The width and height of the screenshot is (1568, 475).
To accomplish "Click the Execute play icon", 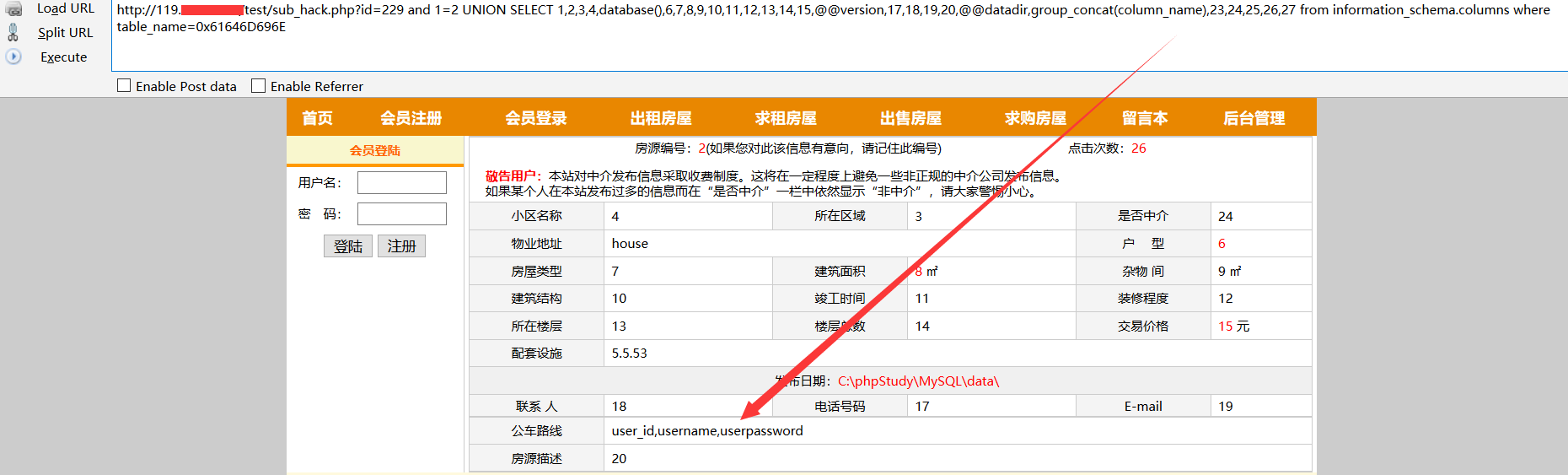I will 13,57.
